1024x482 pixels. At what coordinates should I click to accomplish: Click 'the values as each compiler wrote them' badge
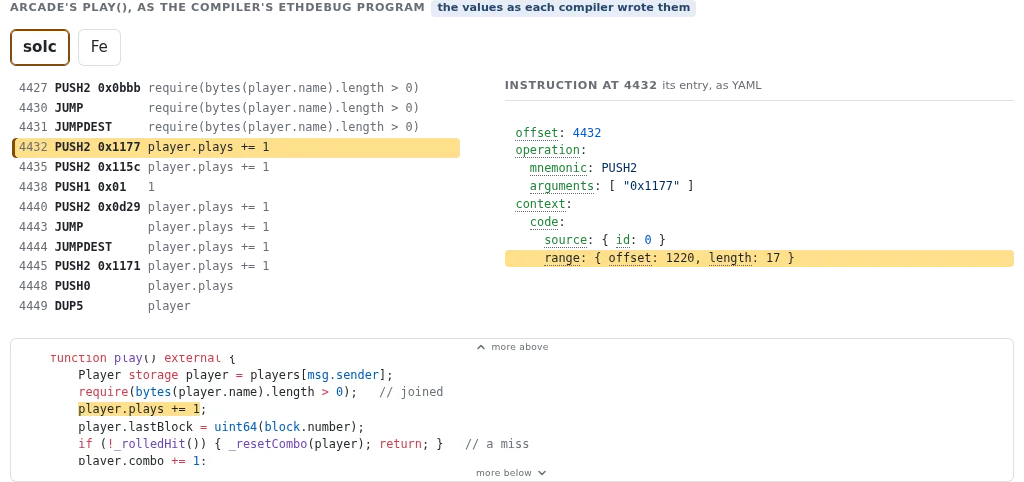coord(564,8)
